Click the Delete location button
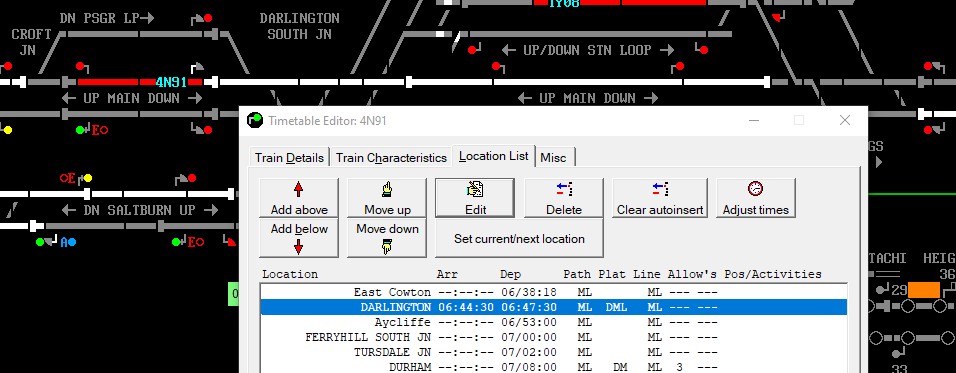 tap(563, 198)
